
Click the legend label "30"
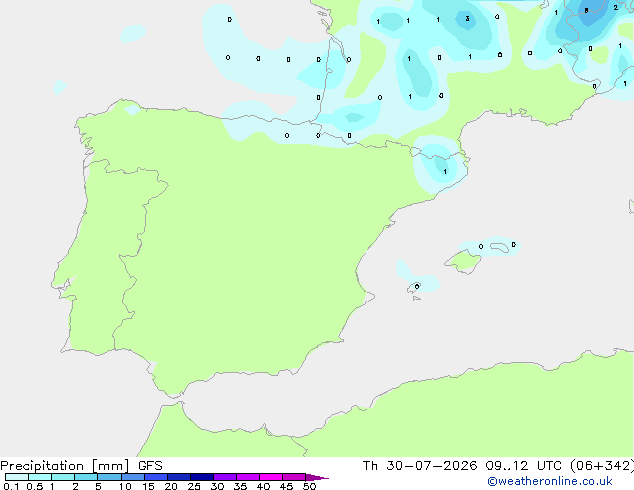217,486
